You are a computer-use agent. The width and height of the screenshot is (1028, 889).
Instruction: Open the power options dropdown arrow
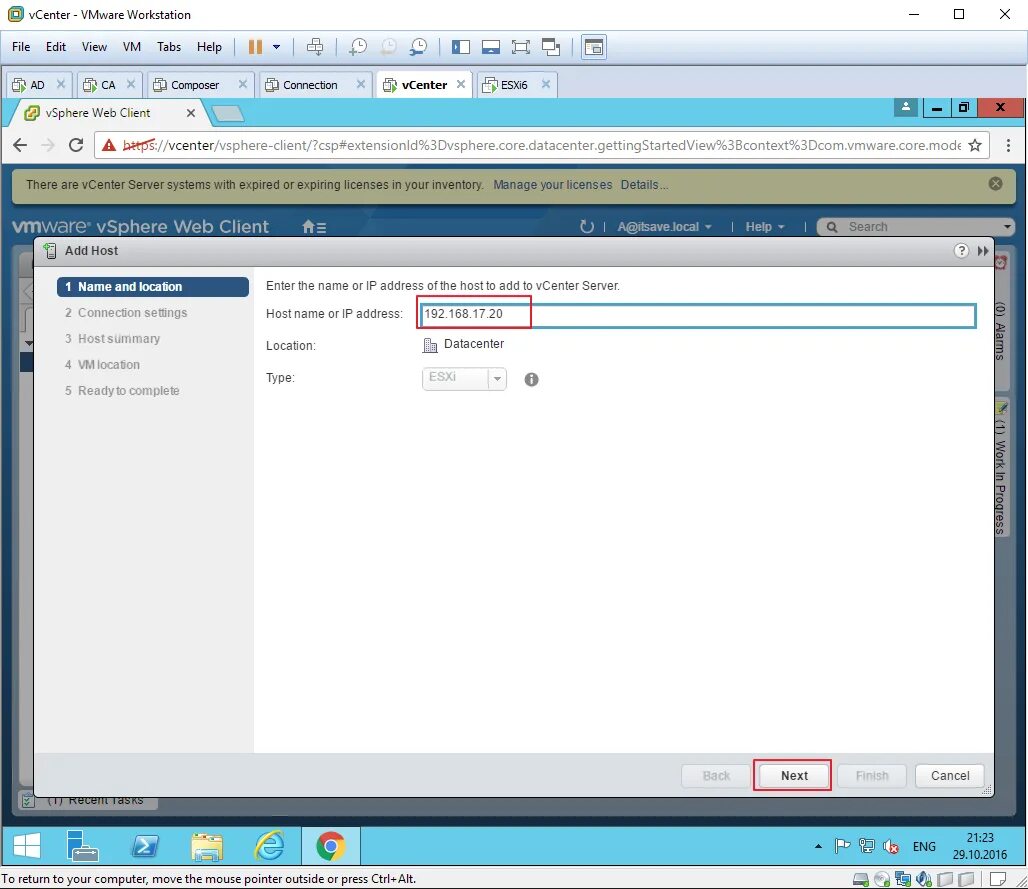pyautogui.click(x=277, y=47)
